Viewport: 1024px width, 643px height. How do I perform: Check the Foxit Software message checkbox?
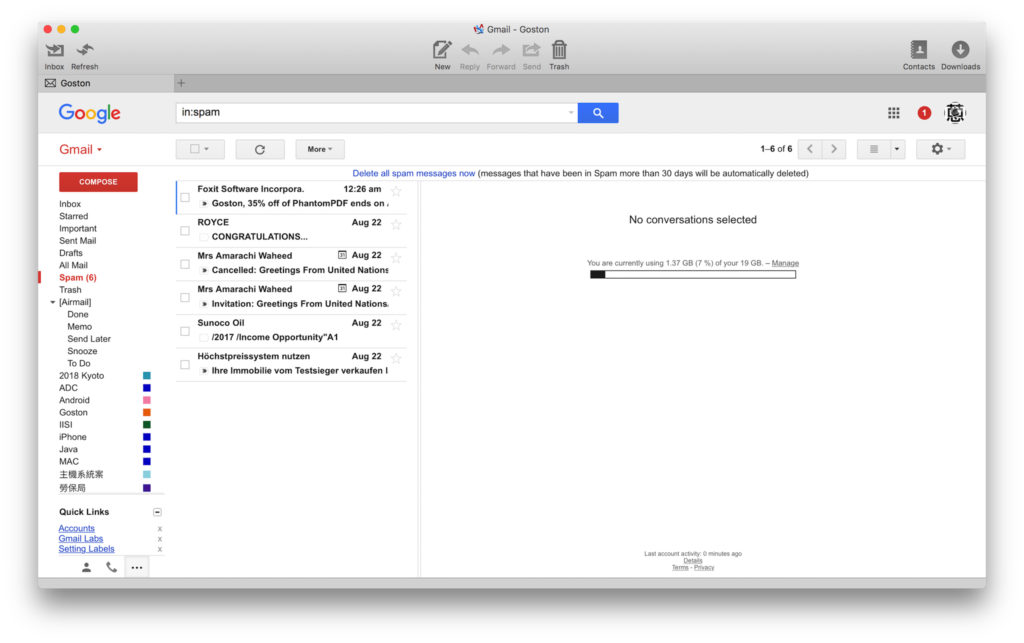[x=185, y=197]
